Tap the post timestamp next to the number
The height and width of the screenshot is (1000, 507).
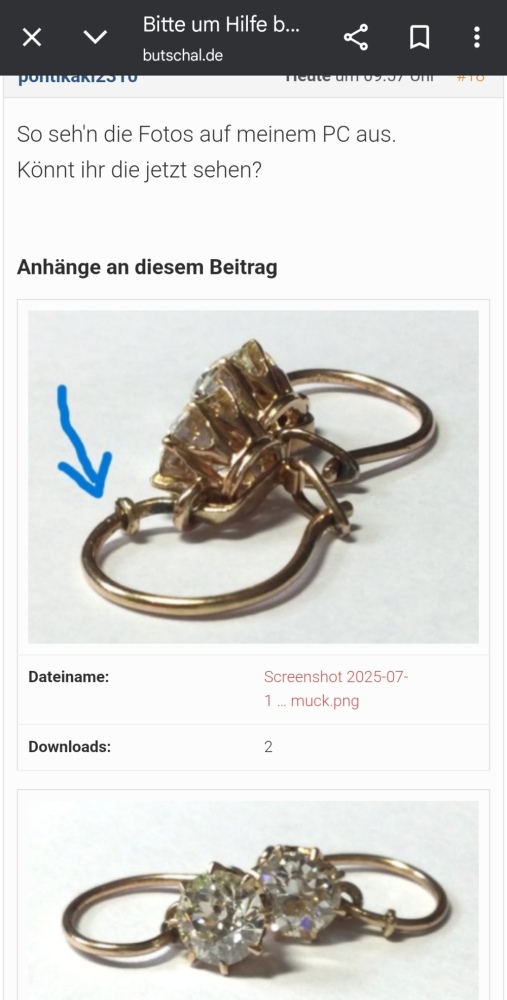[x=360, y=79]
